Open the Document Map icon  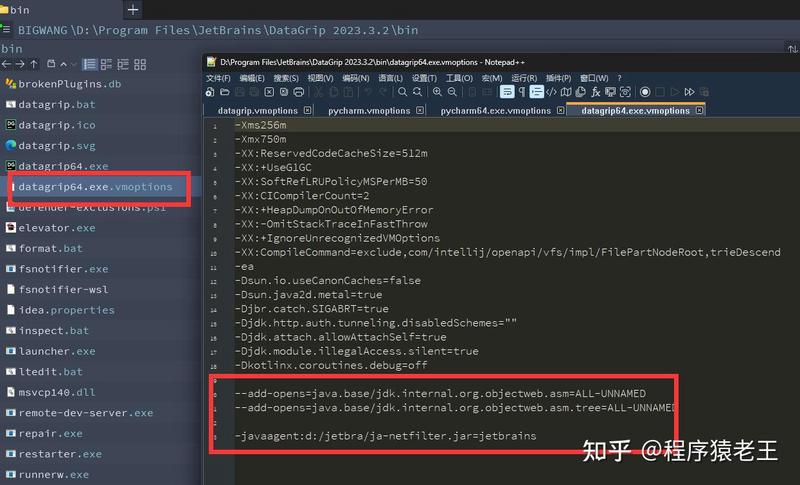tap(566, 92)
